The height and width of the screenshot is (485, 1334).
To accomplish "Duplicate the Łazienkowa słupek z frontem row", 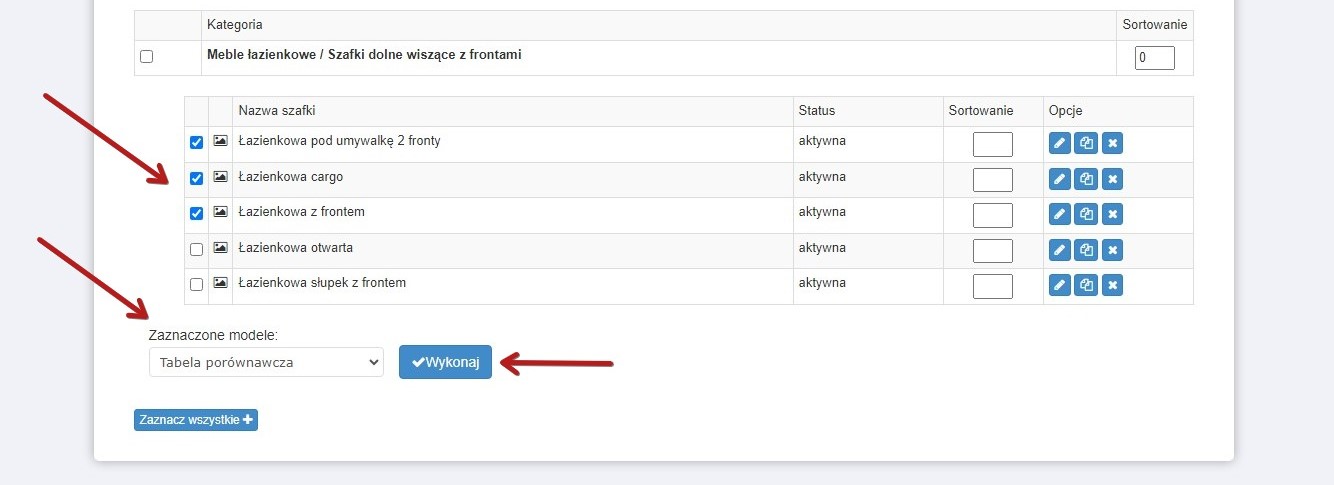I will tap(1085, 285).
